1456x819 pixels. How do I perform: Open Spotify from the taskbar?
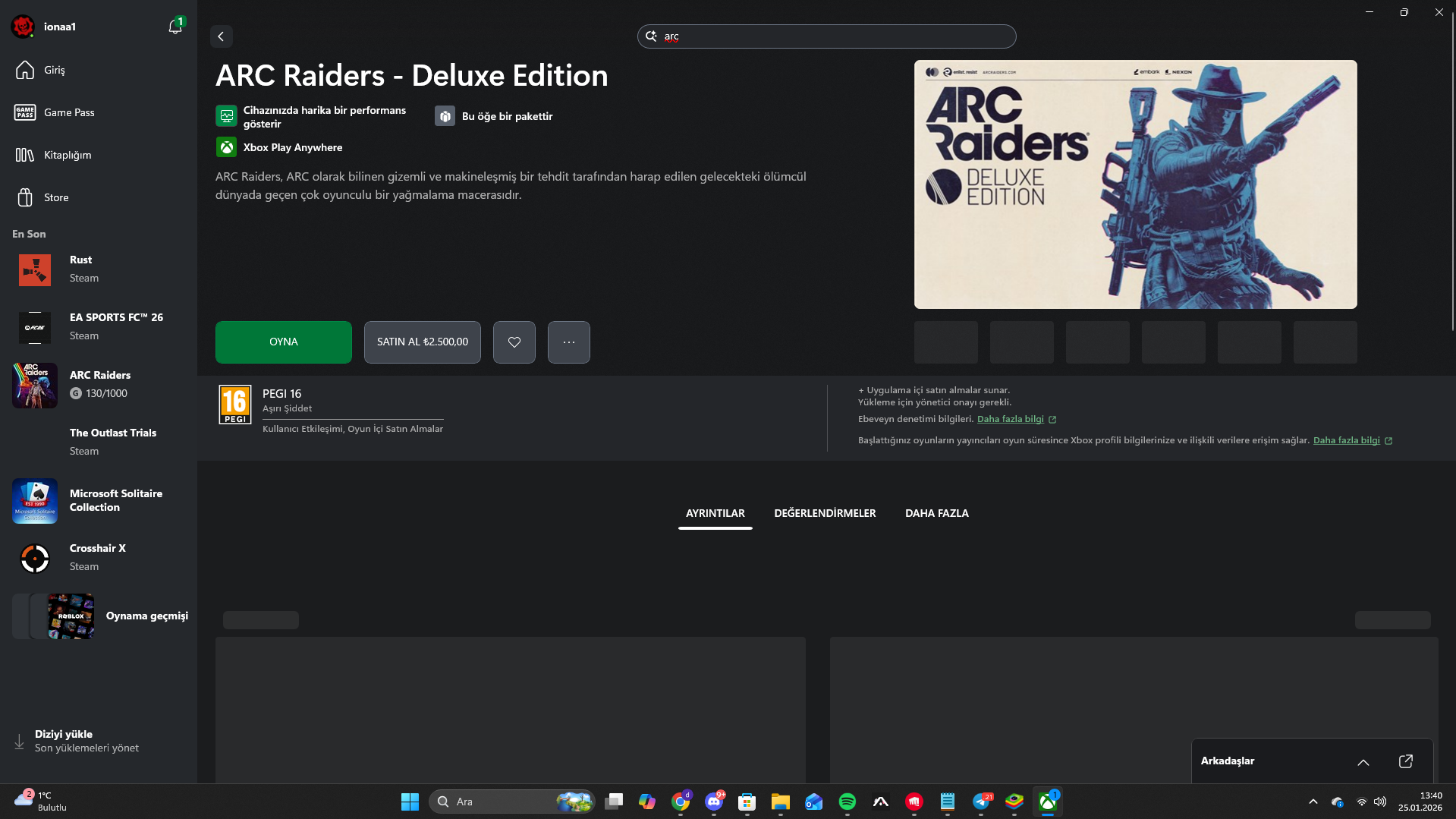pos(847,802)
